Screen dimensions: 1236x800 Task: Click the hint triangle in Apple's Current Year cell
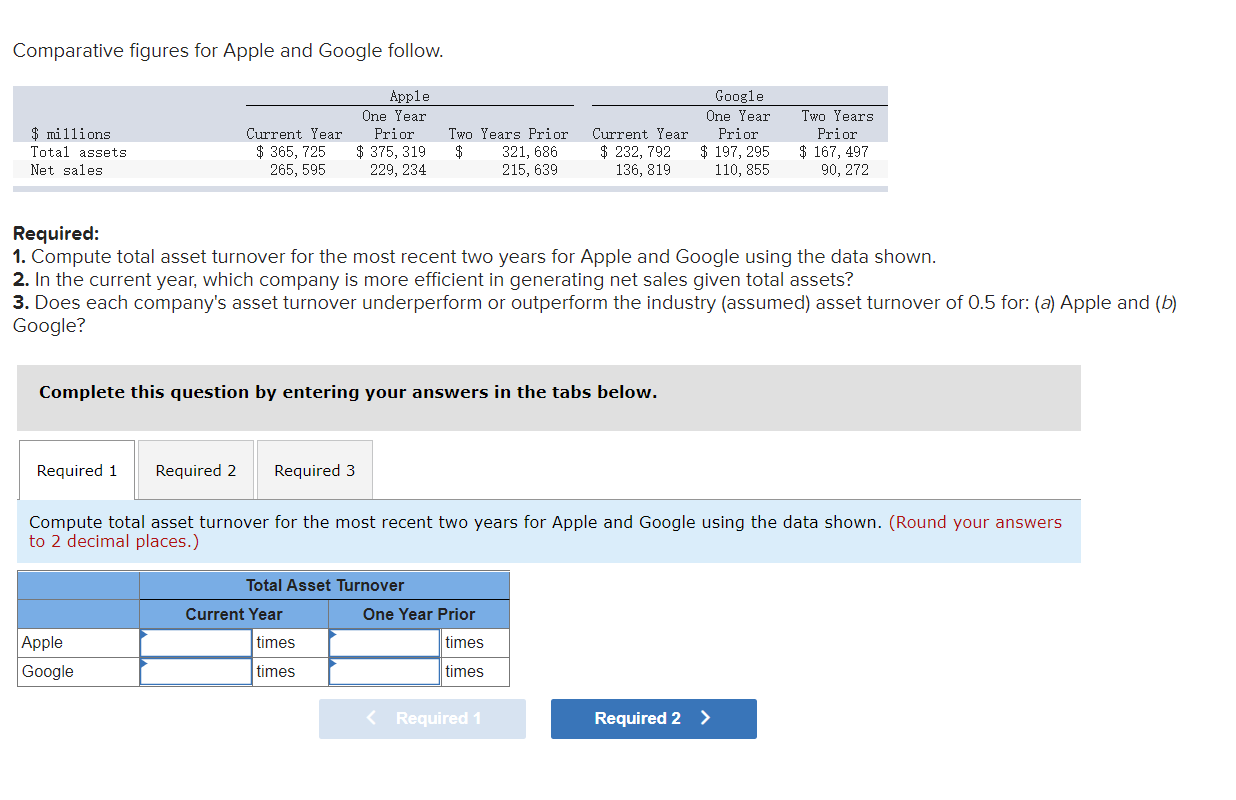145,636
